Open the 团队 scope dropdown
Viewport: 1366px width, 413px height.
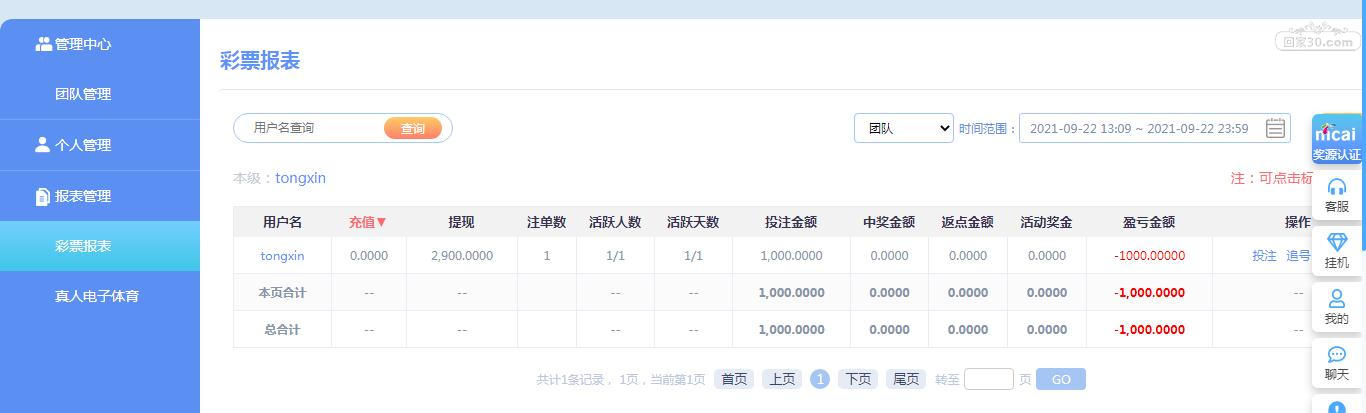904,128
